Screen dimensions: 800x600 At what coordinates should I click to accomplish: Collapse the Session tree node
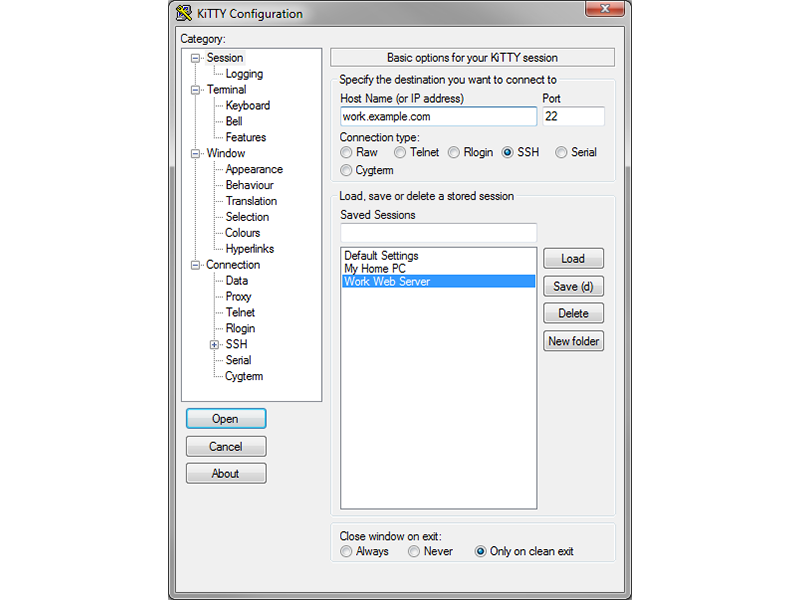(x=195, y=58)
